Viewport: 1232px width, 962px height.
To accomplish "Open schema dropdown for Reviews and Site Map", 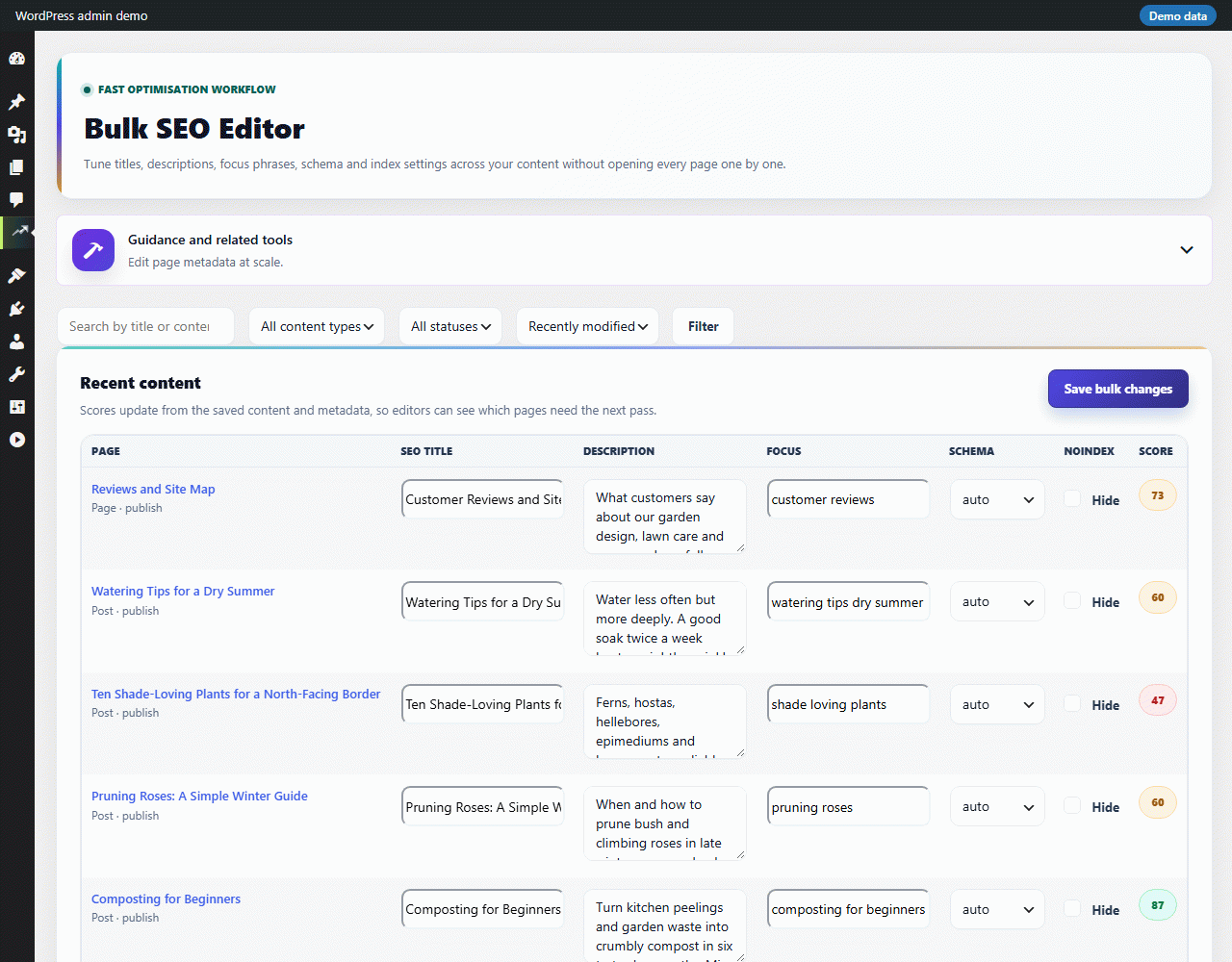I will point(997,499).
